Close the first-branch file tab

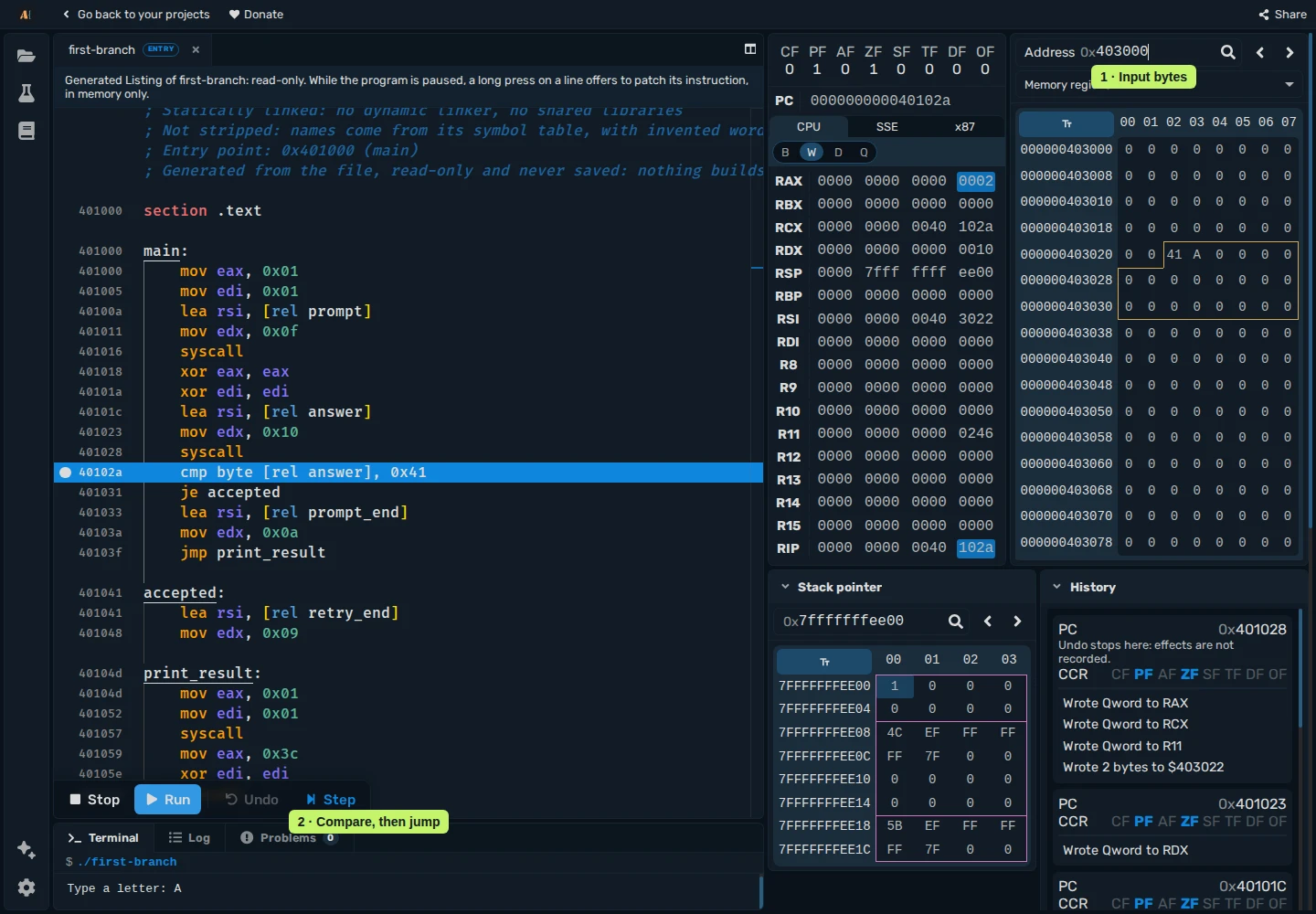click(x=196, y=49)
